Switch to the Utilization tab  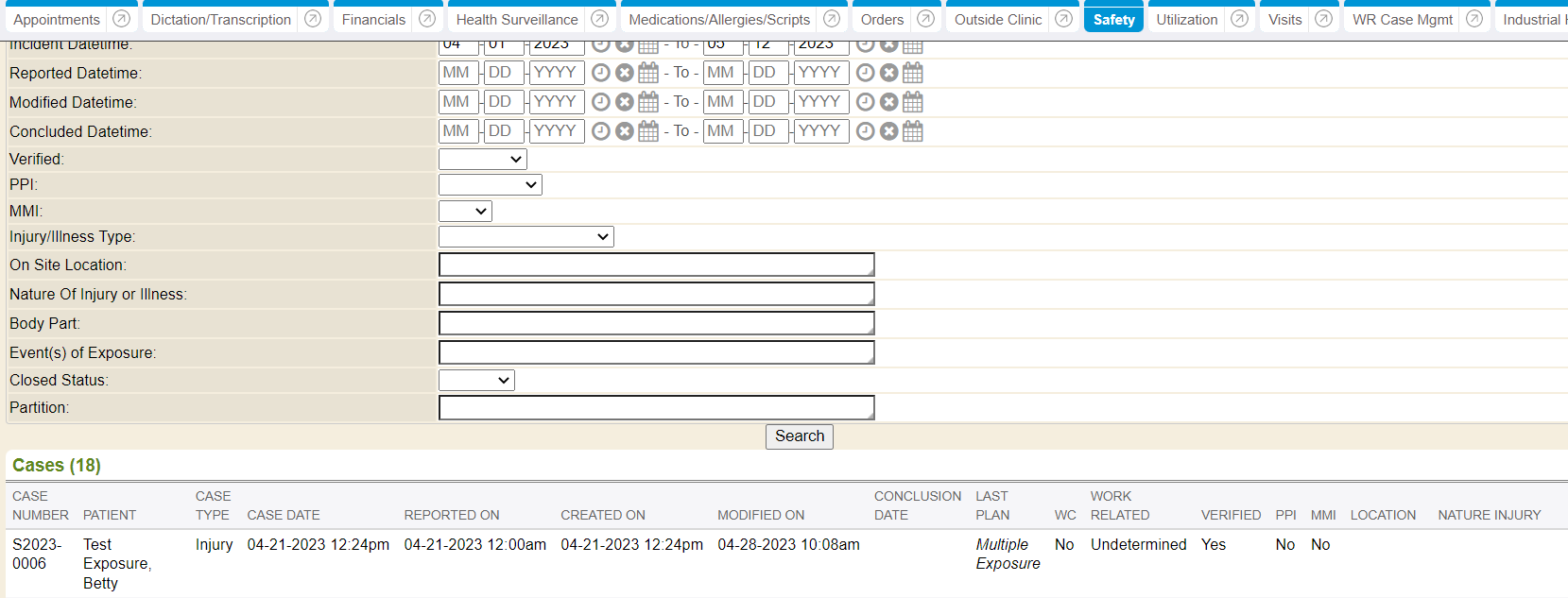[x=1186, y=20]
